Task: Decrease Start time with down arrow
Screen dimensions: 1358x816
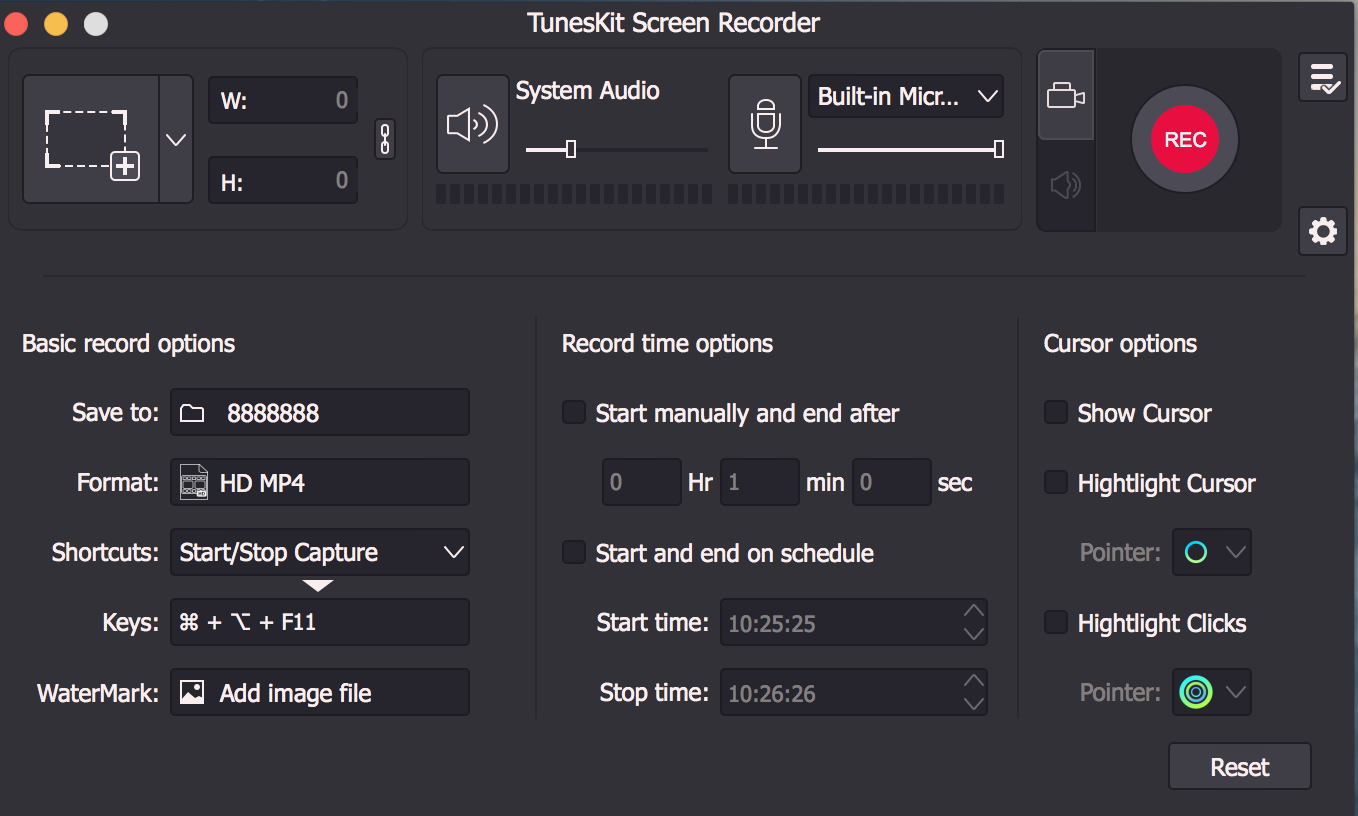Action: coord(973,634)
